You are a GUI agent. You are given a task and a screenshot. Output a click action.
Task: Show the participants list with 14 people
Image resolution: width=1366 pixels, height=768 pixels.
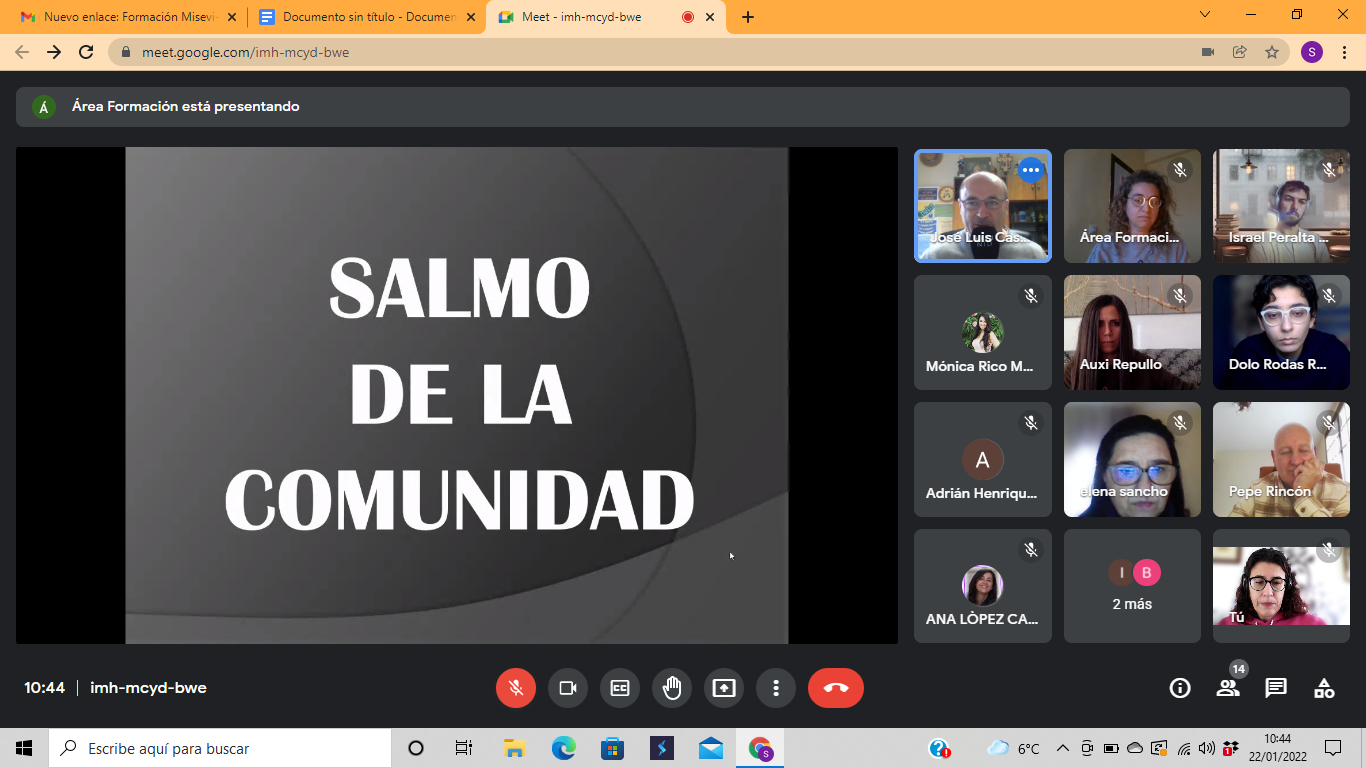point(1228,688)
